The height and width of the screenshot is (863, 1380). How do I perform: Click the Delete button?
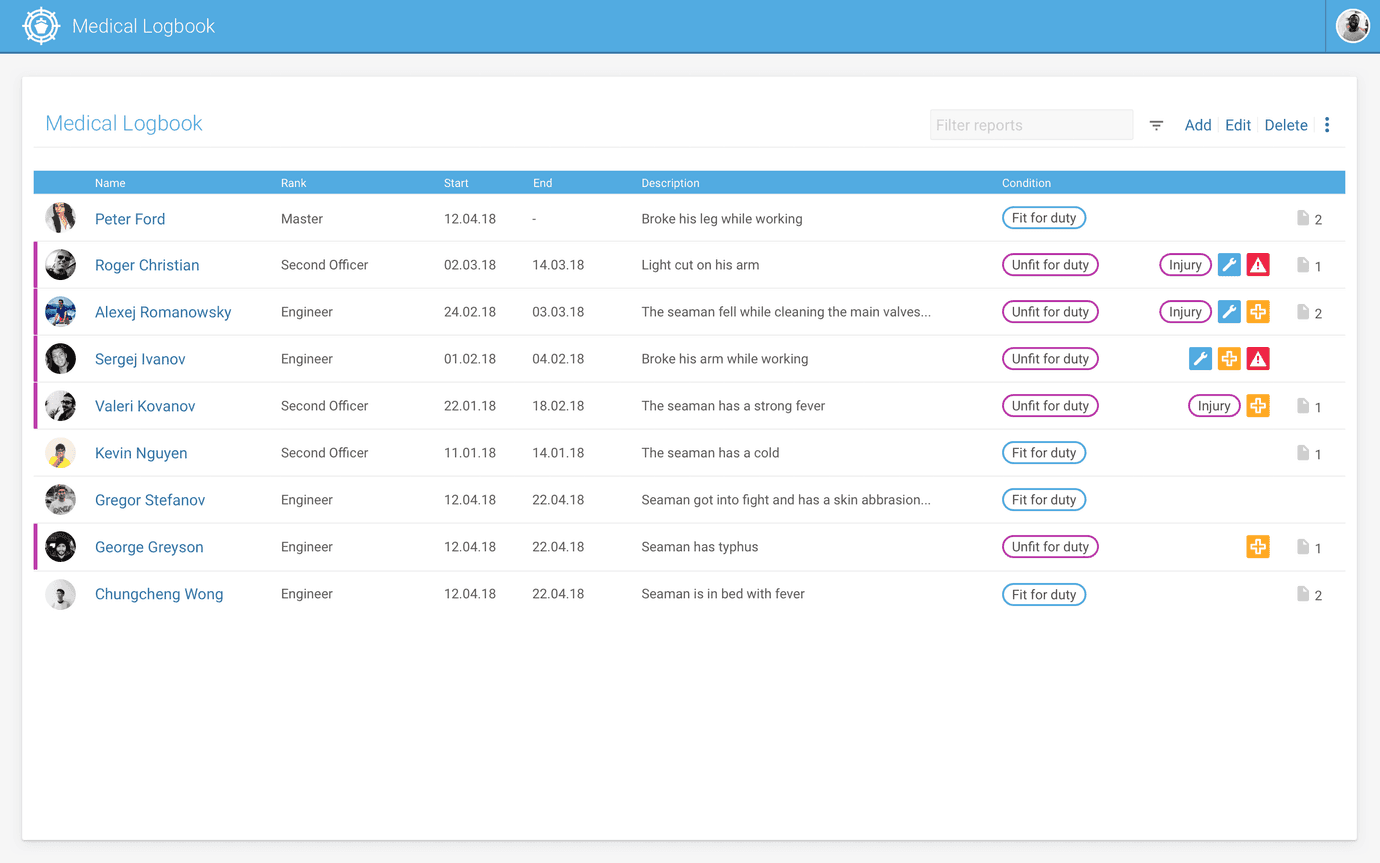(1285, 125)
